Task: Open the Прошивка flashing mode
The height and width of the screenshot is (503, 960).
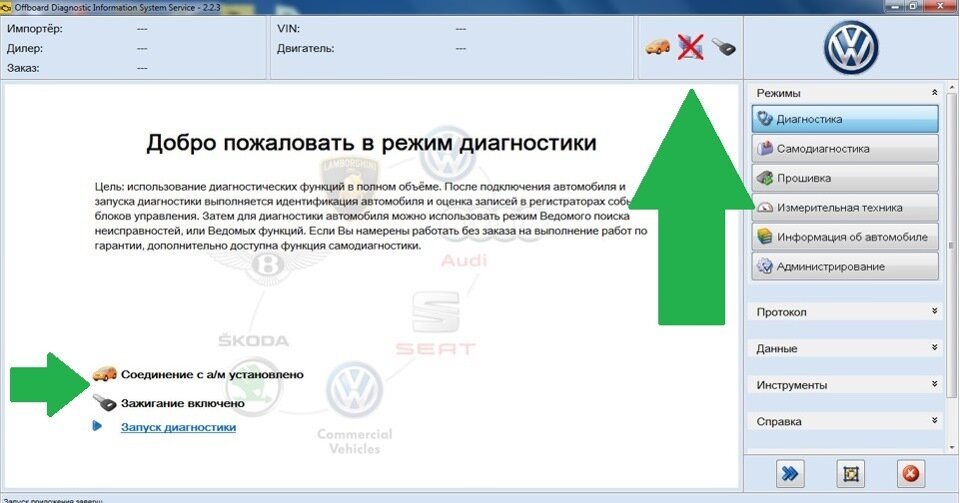Action: 844,178
